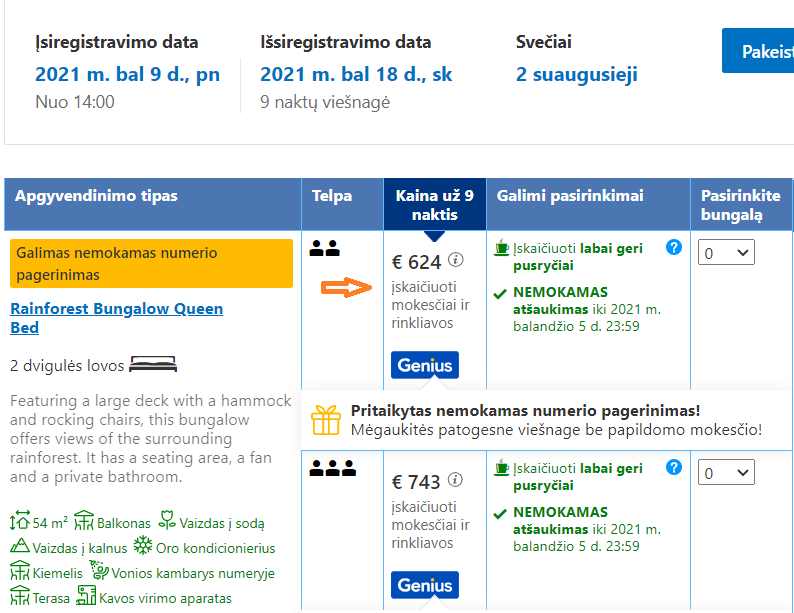Click the Pakeisti button
Viewport: 794px width, 613px height.
tap(758, 51)
